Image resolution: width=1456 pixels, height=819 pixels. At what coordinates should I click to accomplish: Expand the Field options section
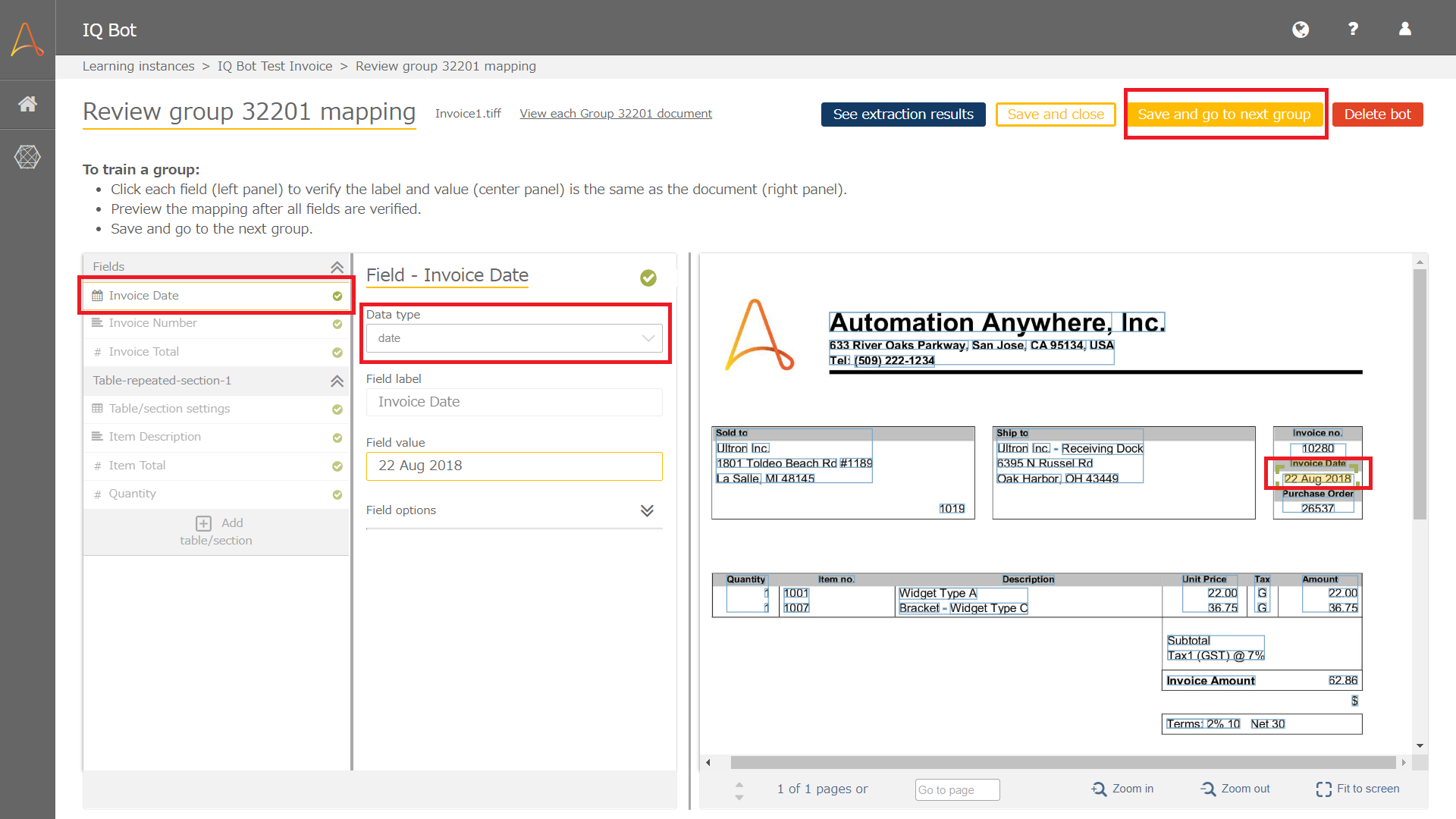click(x=647, y=510)
